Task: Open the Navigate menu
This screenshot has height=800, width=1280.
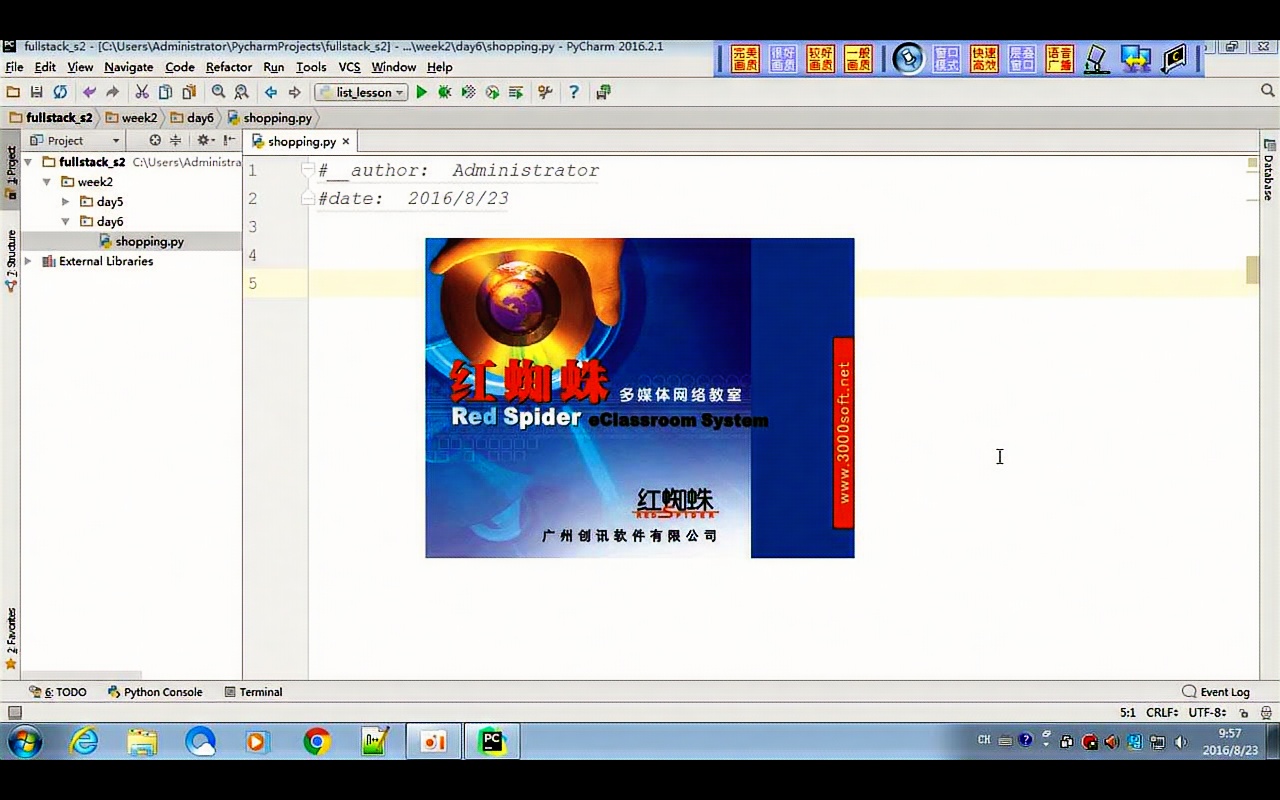Action: click(131, 67)
